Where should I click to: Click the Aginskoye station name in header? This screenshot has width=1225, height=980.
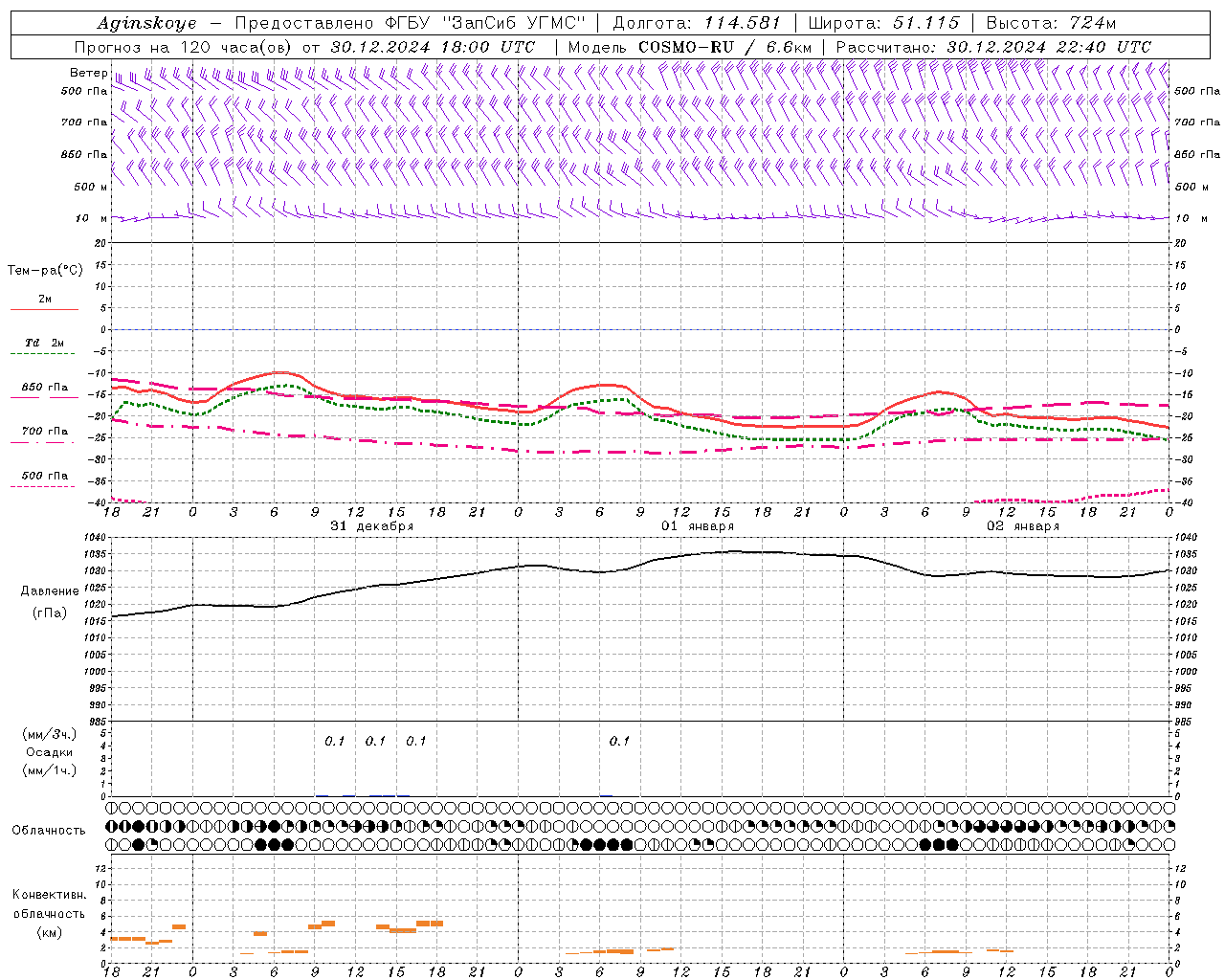[146, 23]
